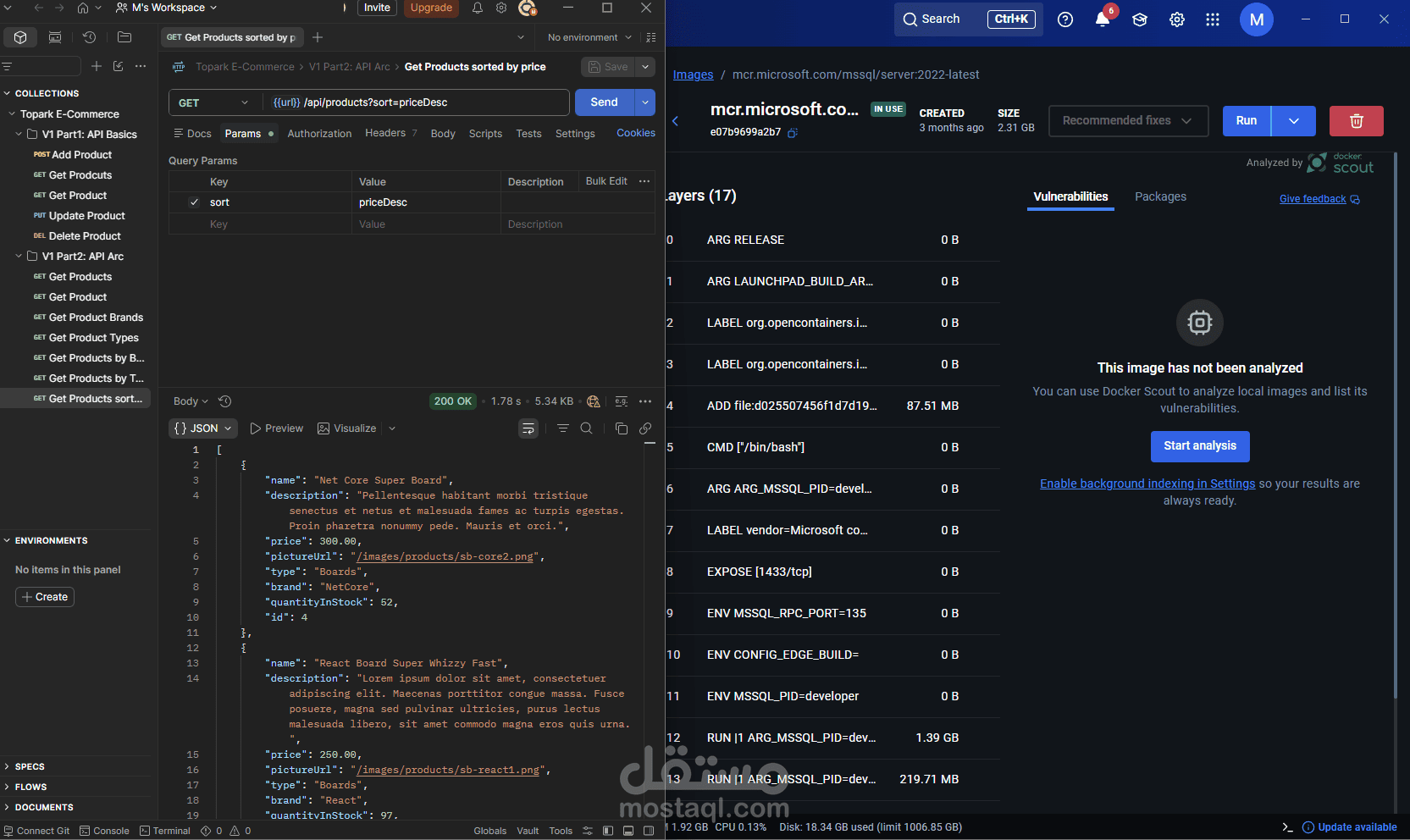Open Docker Desktop help question icon
The width and height of the screenshot is (1410, 840).
pos(1065,19)
